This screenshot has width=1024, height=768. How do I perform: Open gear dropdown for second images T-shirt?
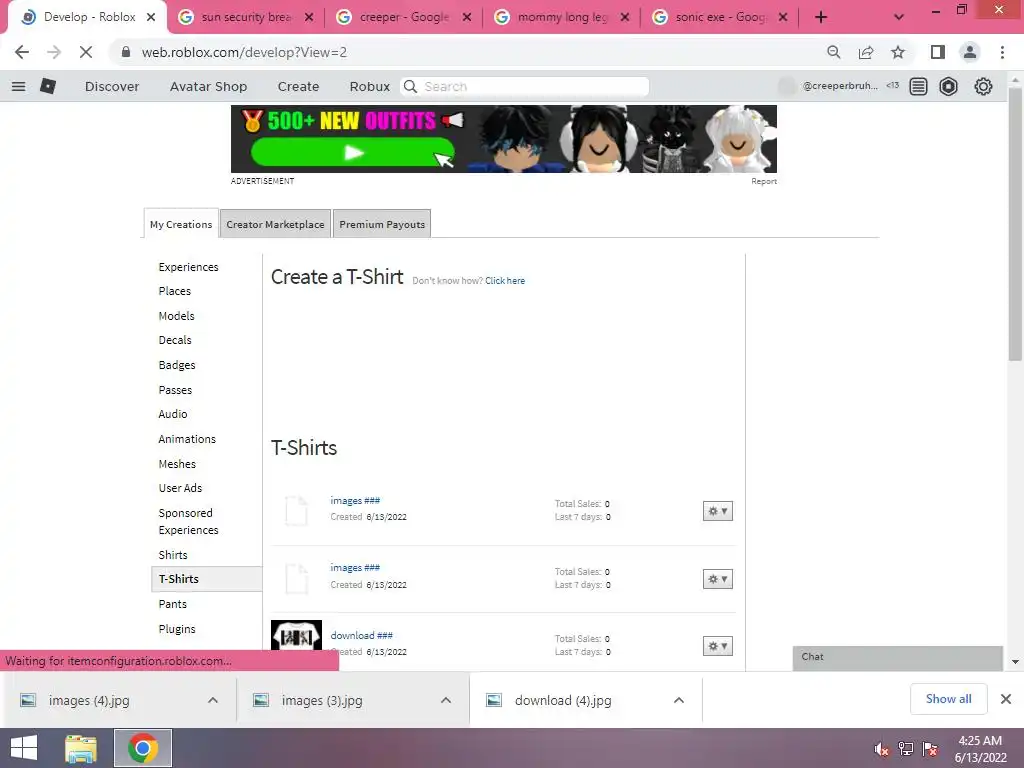(x=718, y=579)
